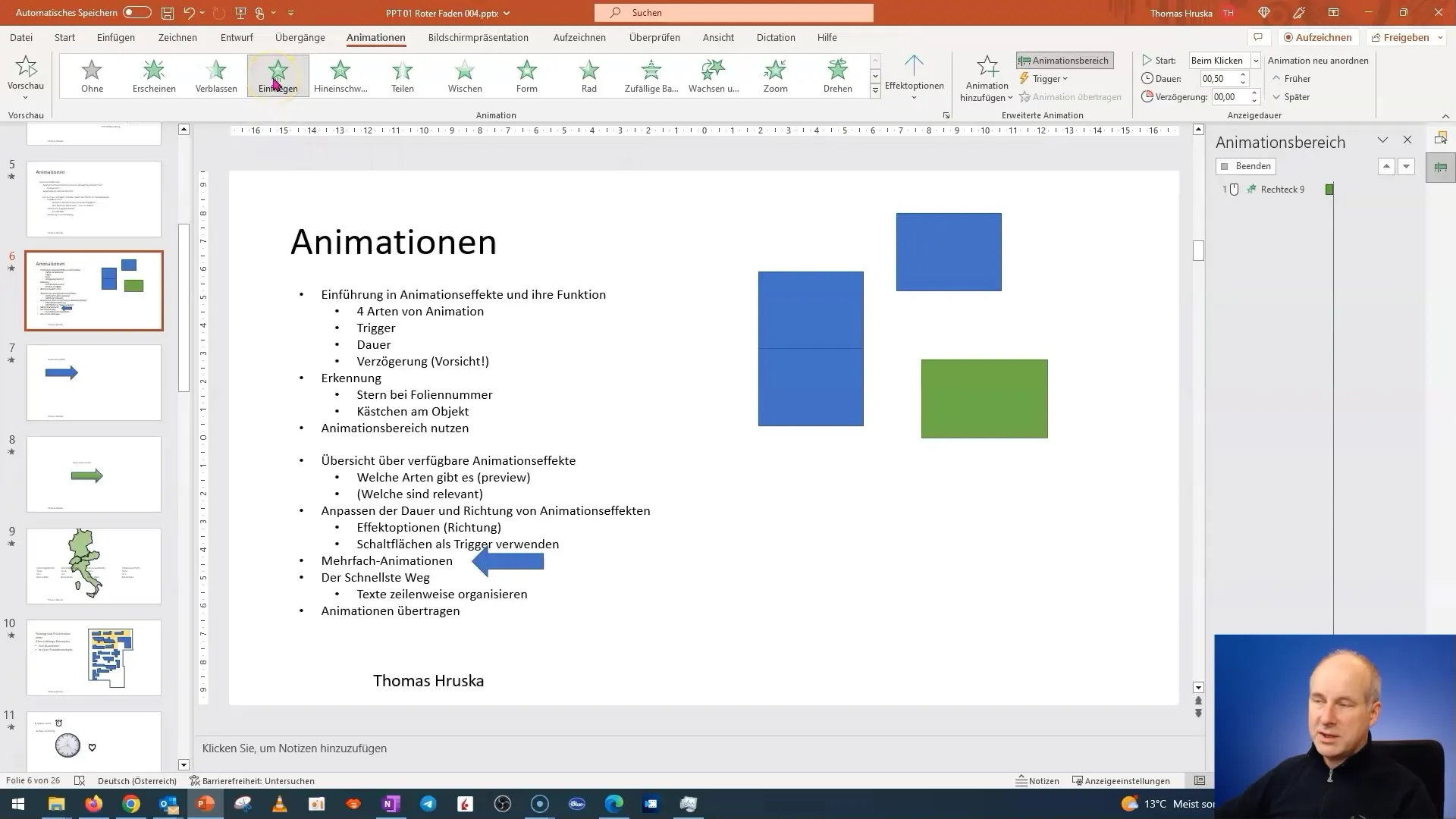Screen dimensions: 1456x819
Task: Click the Aufzeichnen button
Action: (1318, 37)
